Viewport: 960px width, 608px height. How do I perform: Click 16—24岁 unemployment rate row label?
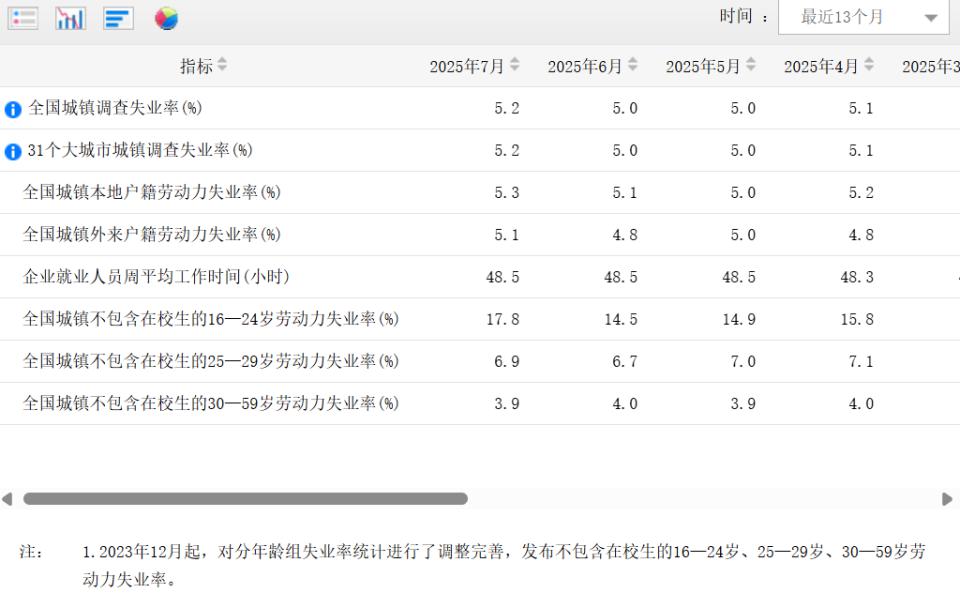pos(211,318)
